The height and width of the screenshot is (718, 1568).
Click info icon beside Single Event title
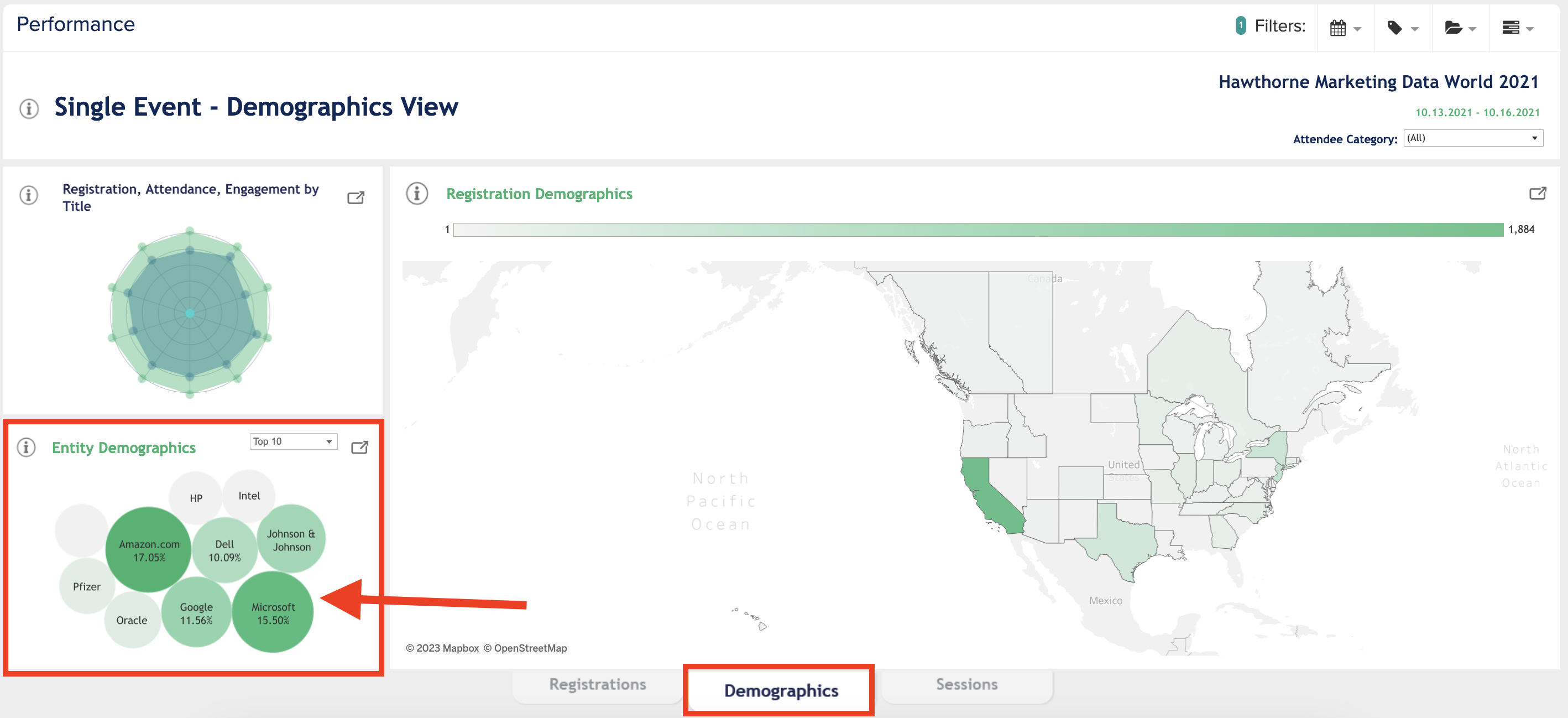[x=29, y=108]
